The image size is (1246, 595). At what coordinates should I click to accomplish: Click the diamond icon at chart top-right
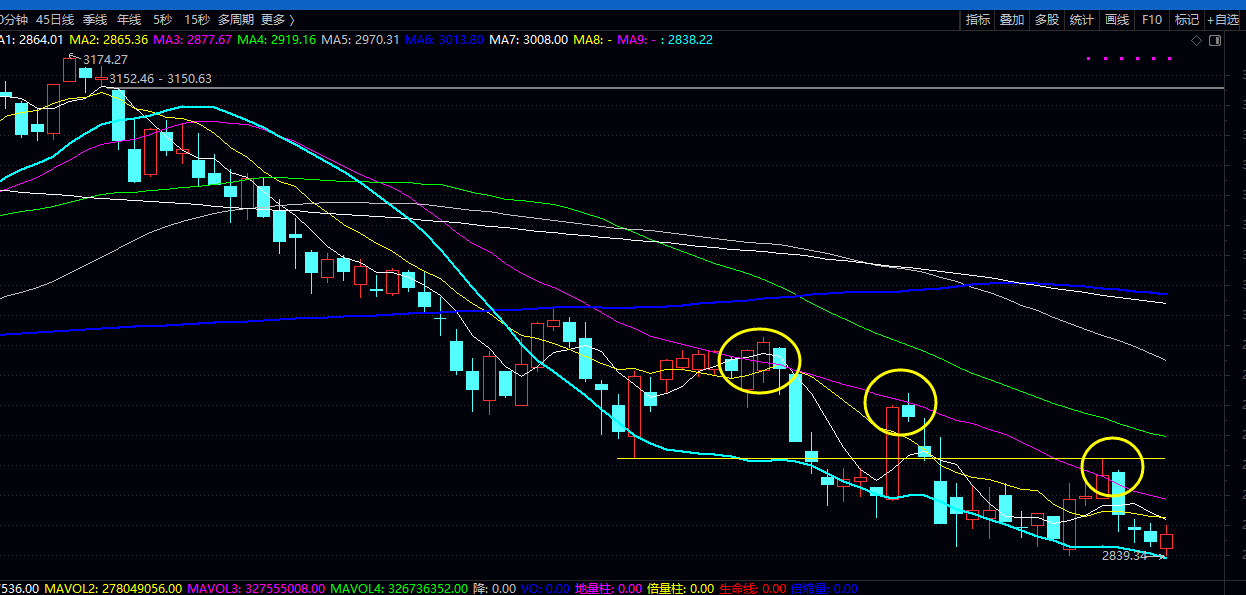1196,40
